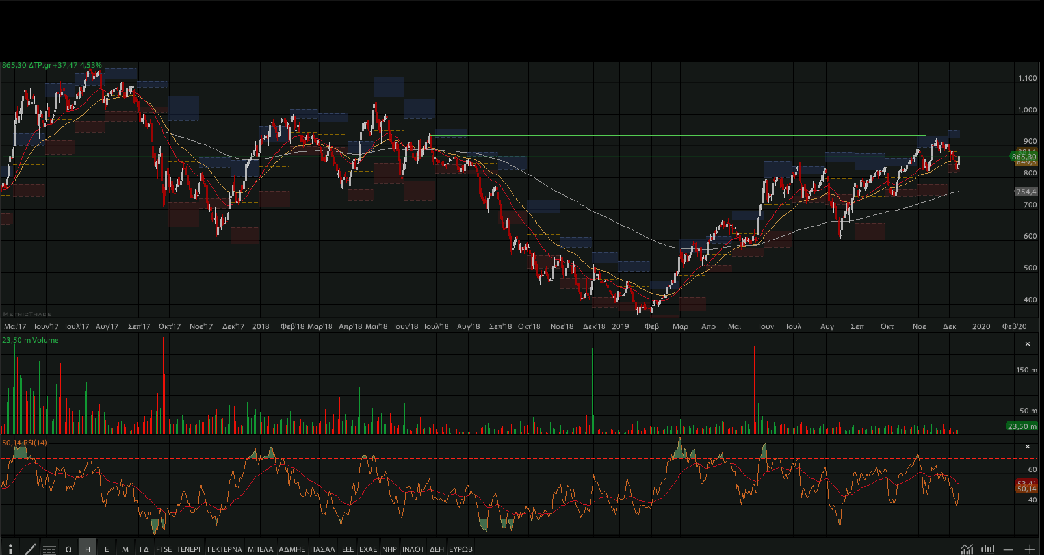
Task: Select the highlighted H timeframe button
Action: tap(87, 549)
